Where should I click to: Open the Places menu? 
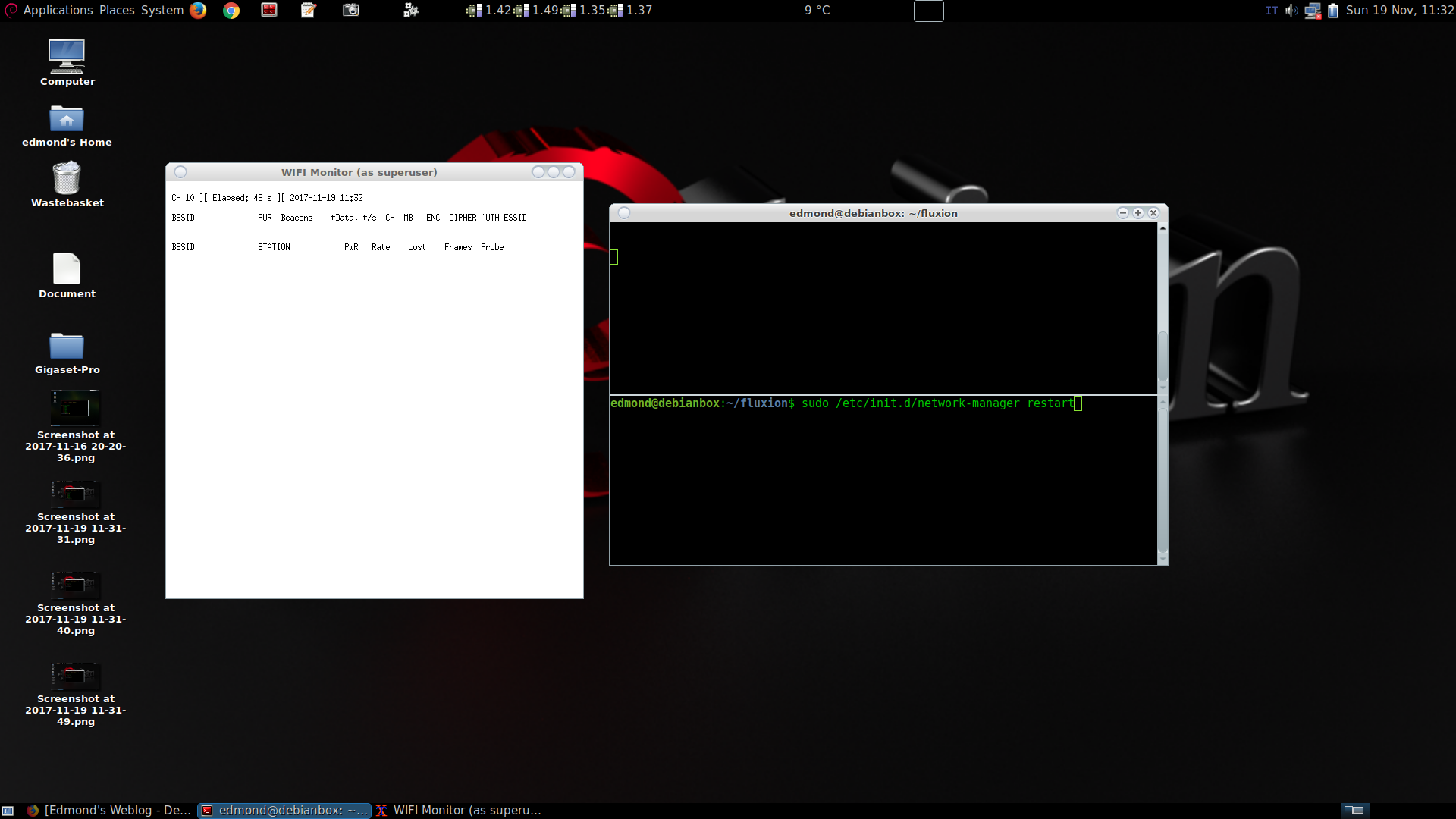tap(117, 10)
